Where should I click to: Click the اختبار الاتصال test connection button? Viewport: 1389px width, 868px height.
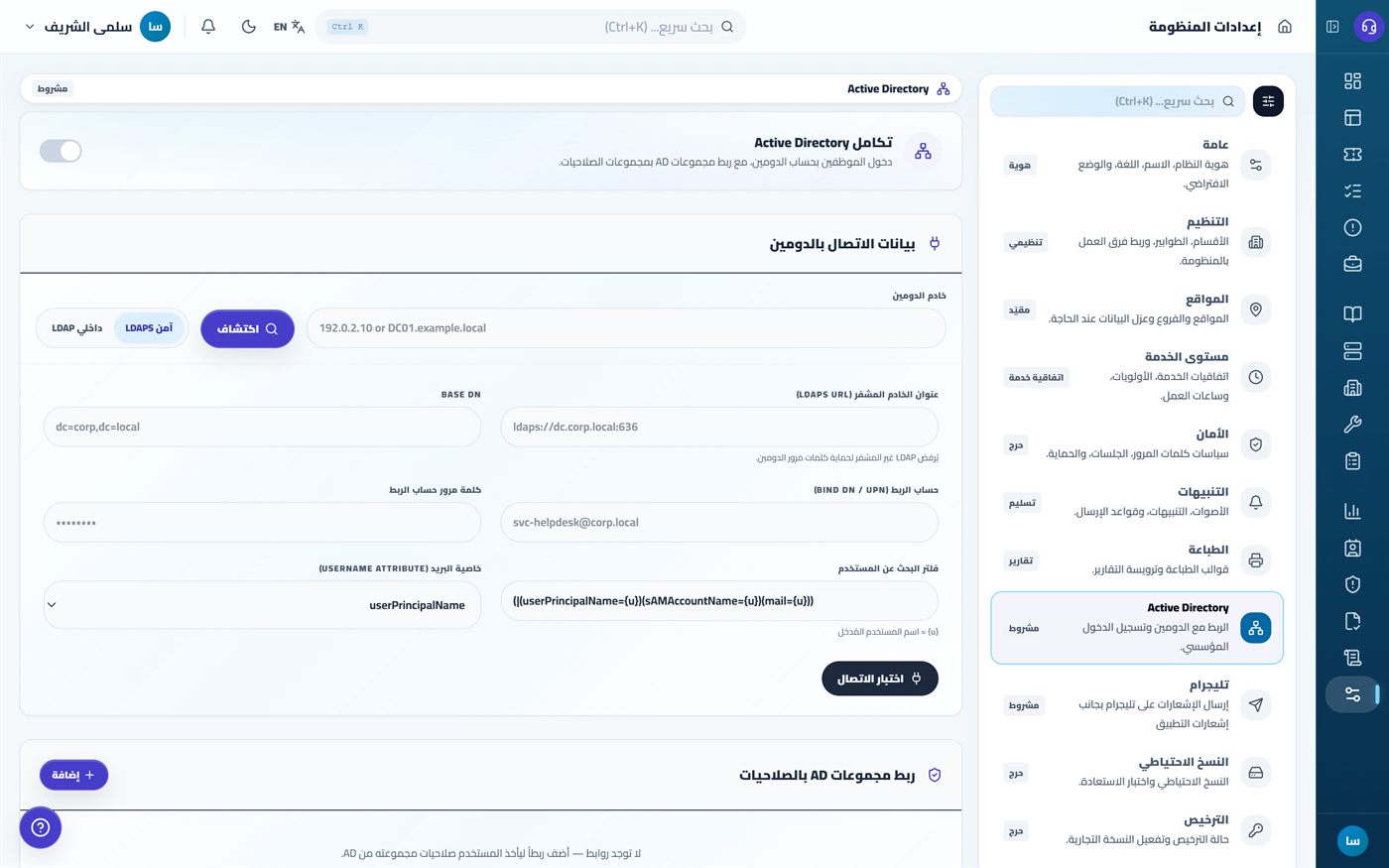tap(880, 679)
